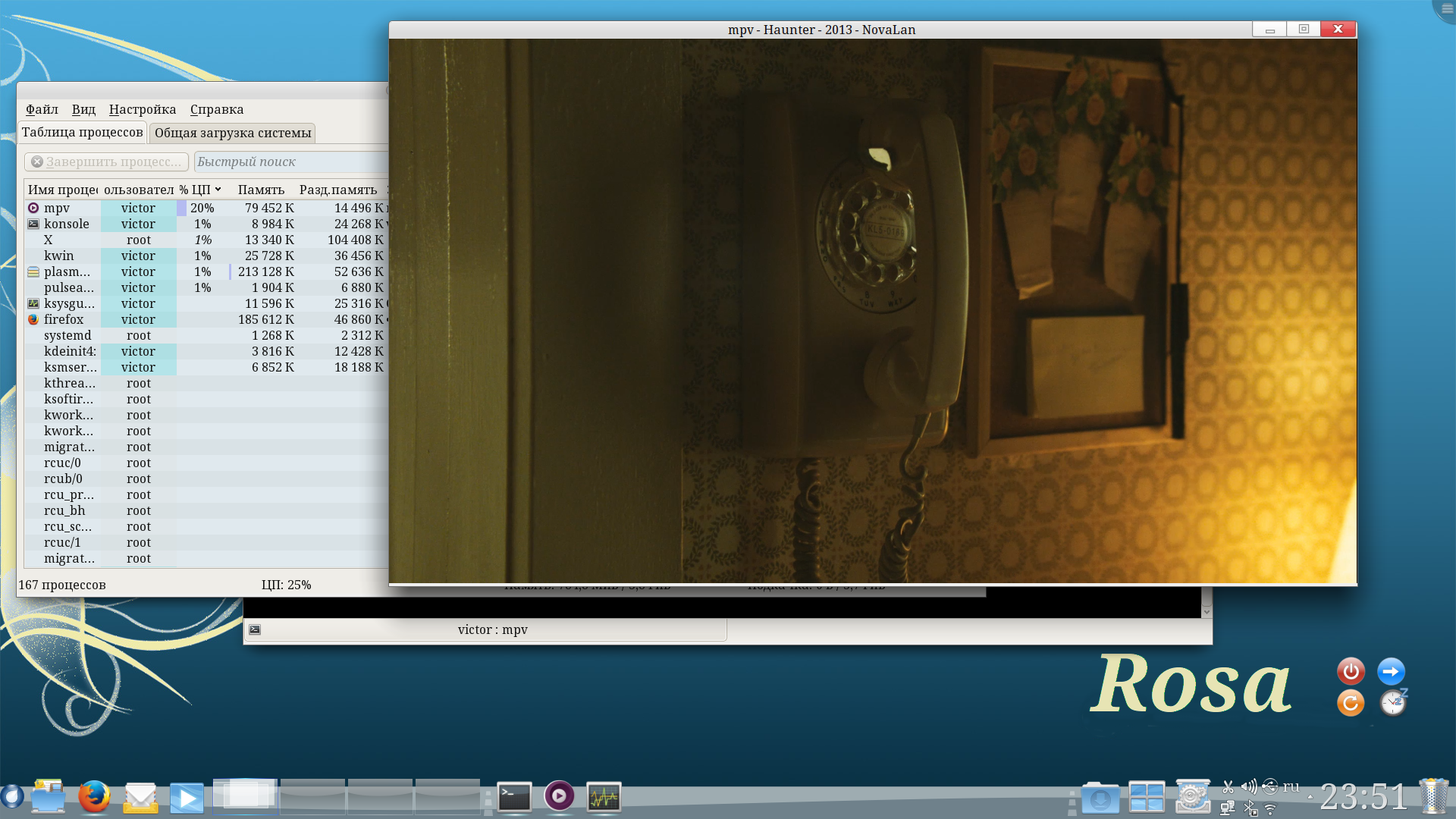This screenshot has height=819, width=1456.
Task: Open the trash bin icon
Action: pyautogui.click(x=1433, y=796)
